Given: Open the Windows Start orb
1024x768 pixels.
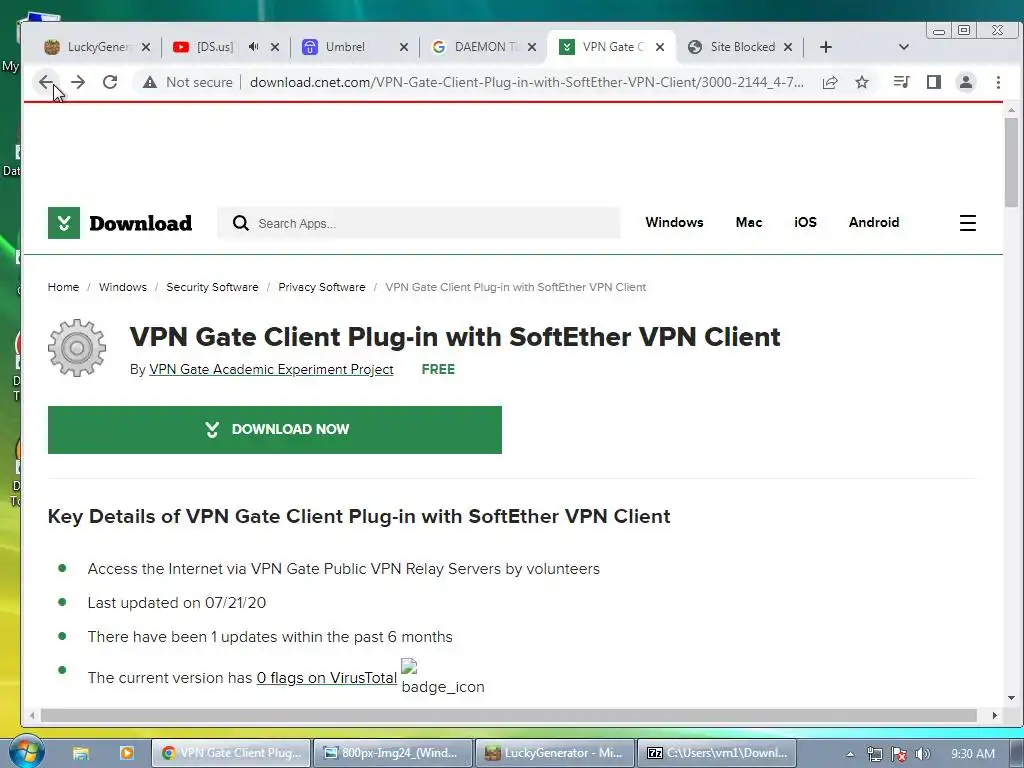Looking at the screenshot, I should (27, 751).
